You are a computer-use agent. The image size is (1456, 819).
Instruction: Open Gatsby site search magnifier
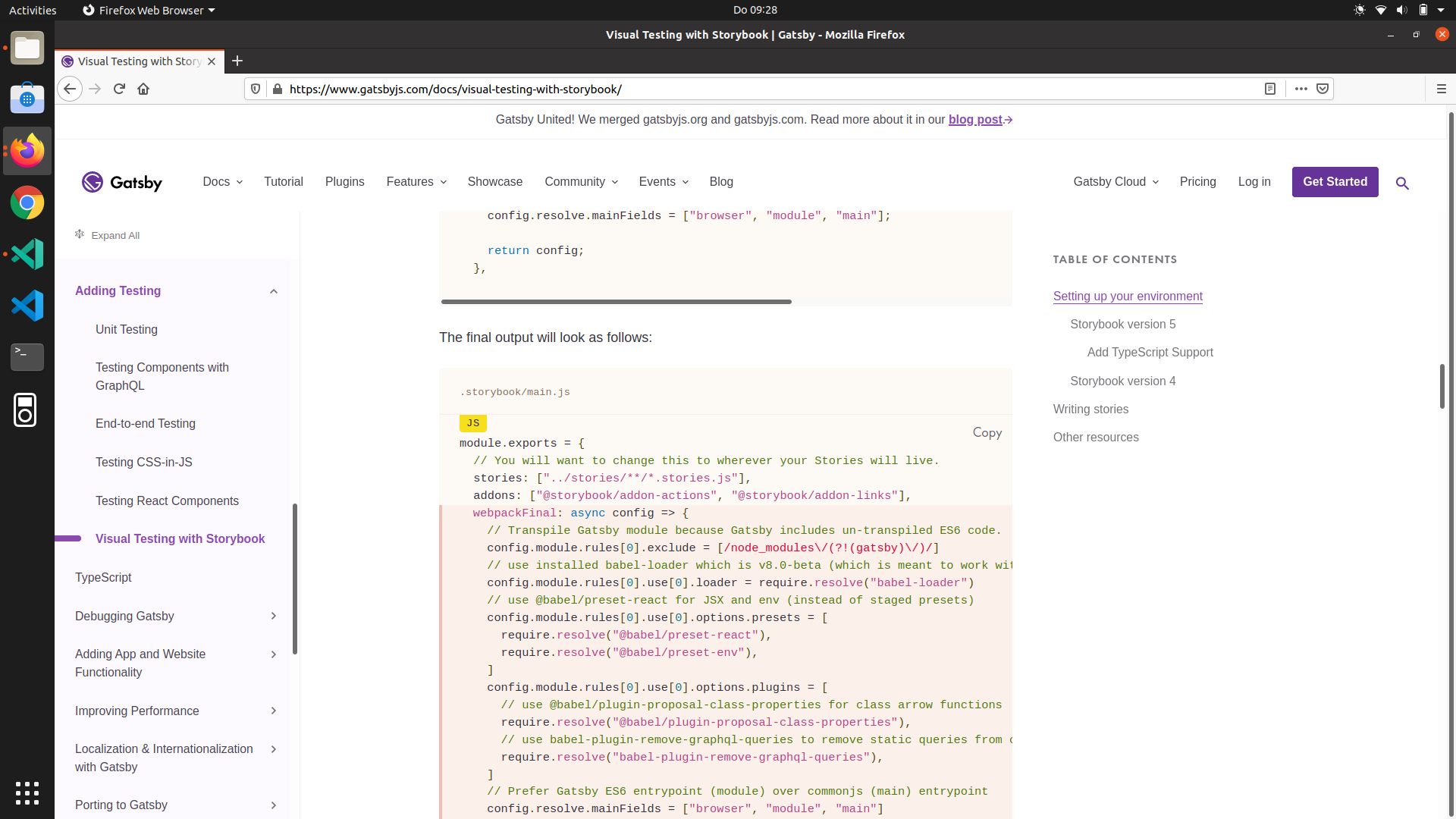coord(1402,184)
